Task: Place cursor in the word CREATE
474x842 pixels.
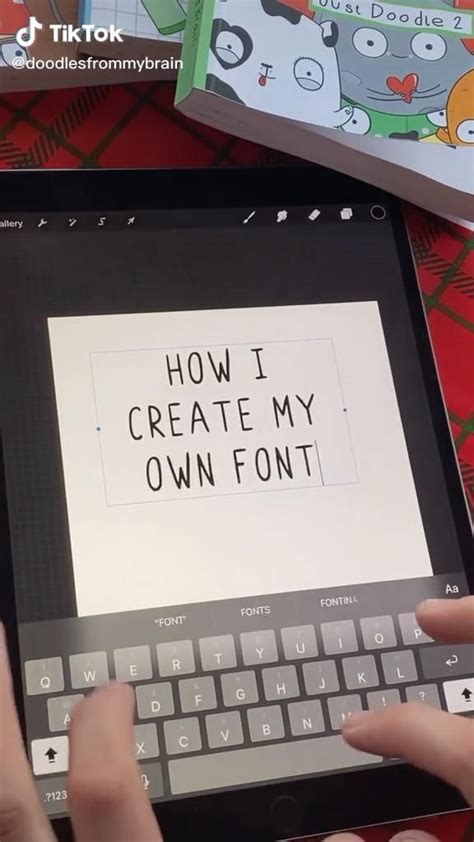Action: click(191, 420)
